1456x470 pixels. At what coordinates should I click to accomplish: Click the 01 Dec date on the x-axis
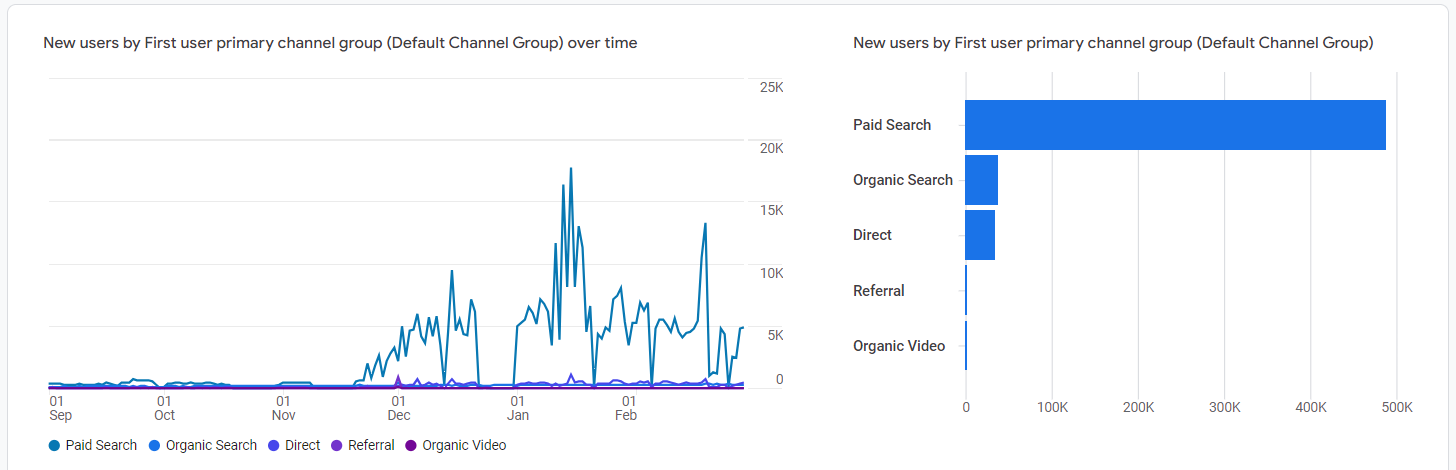point(398,408)
